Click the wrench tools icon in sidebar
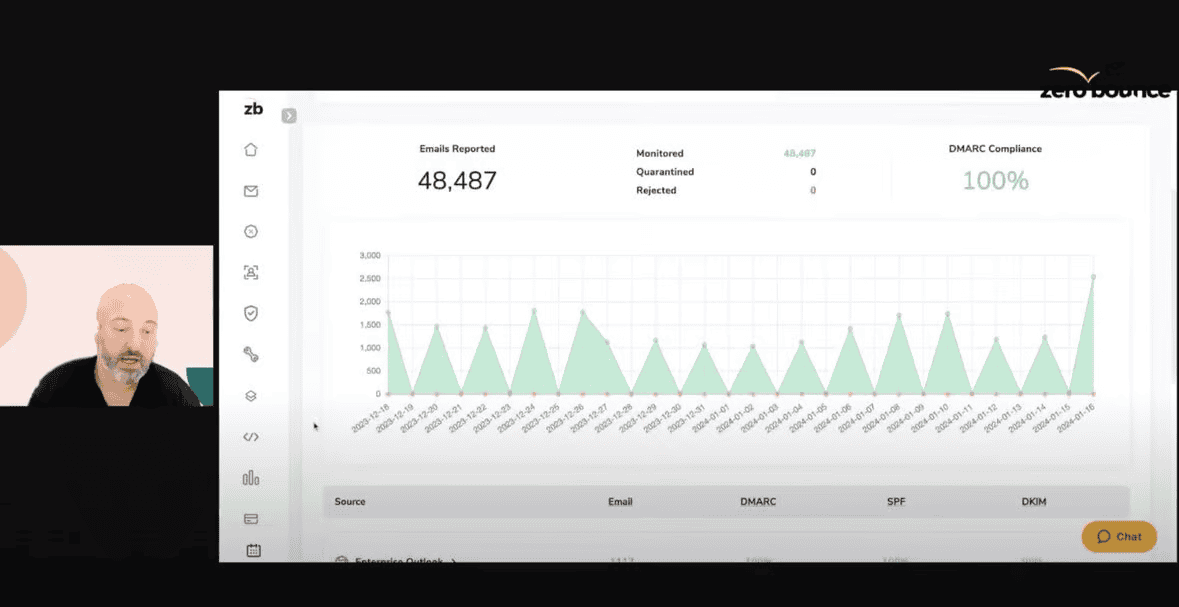The image size is (1179, 607). click(x=251, y=354)
